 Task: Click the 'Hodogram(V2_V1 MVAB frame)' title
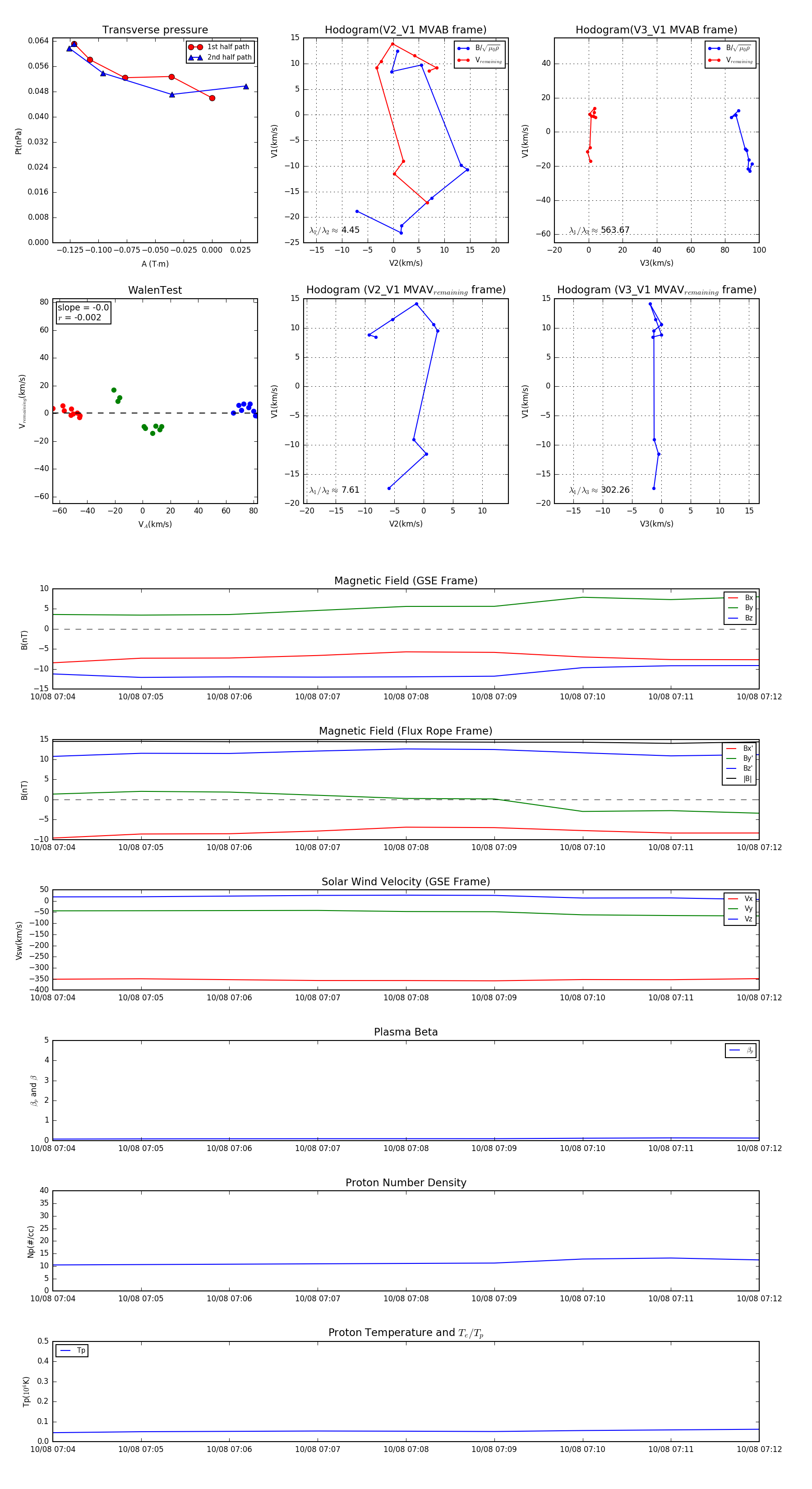[x=406, y=30]
